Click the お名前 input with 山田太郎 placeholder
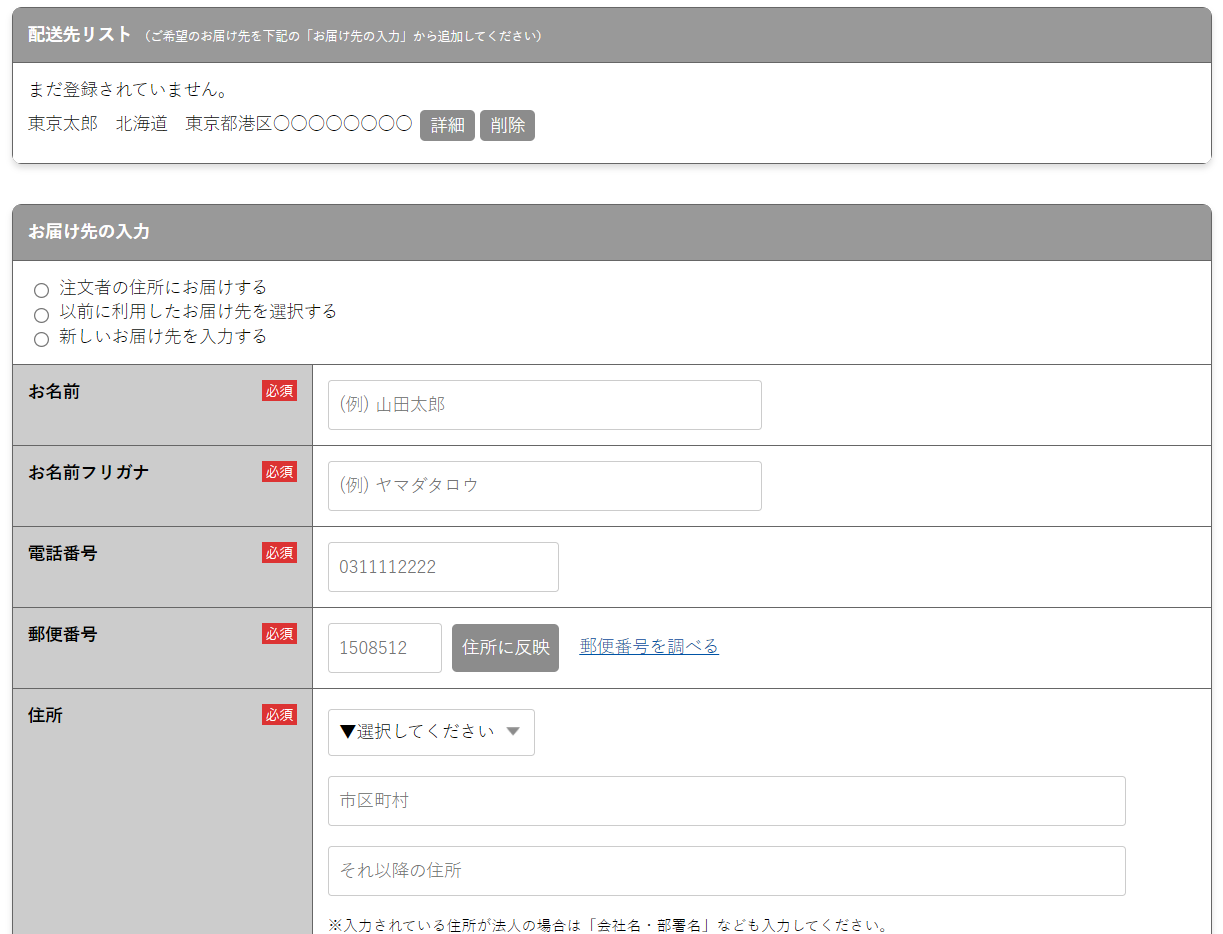The width and height of the screenshot is (1223, 934). coord(544,405)
